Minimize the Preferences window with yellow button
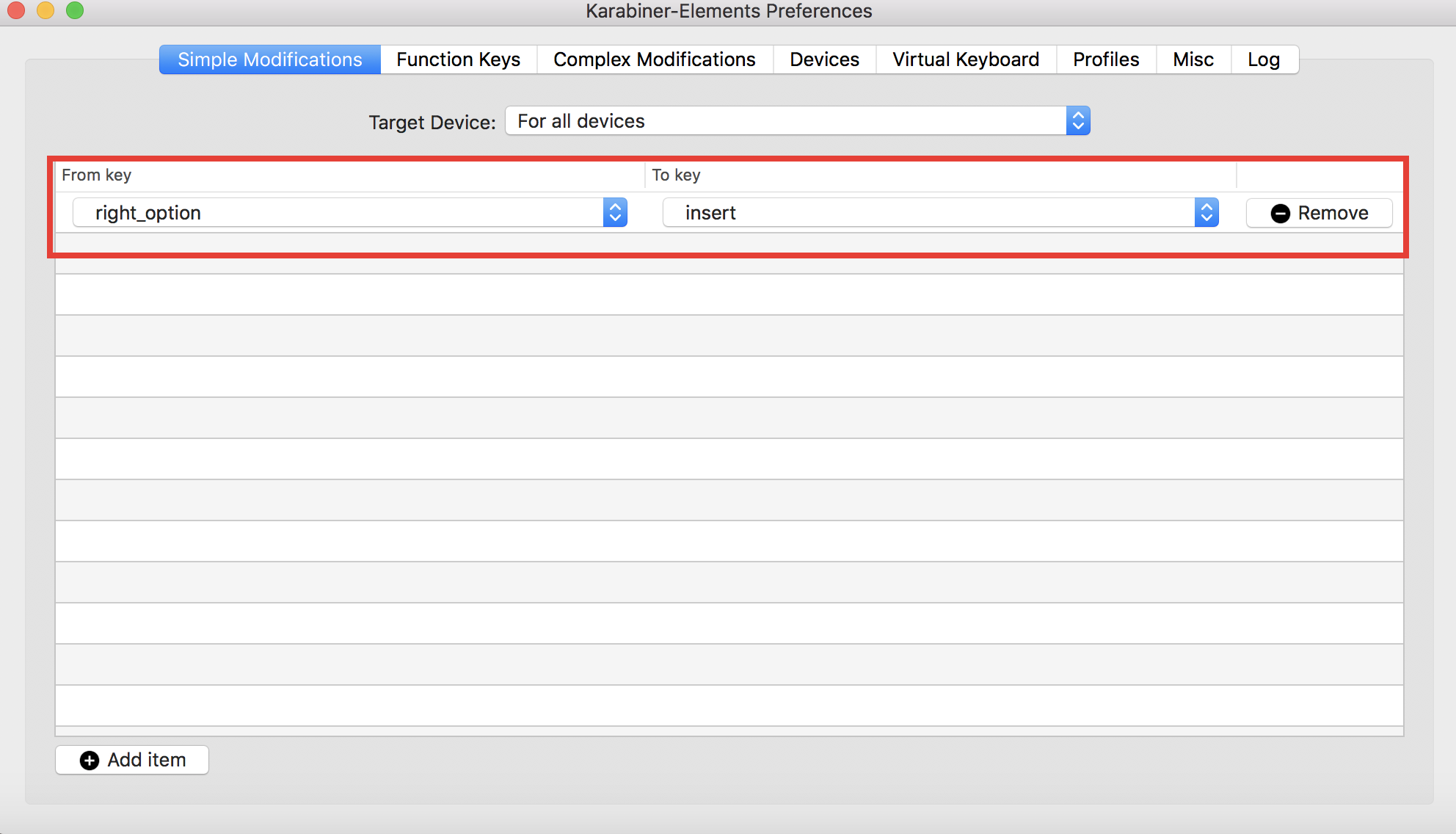1456x834 pixels. click(45, 10)
